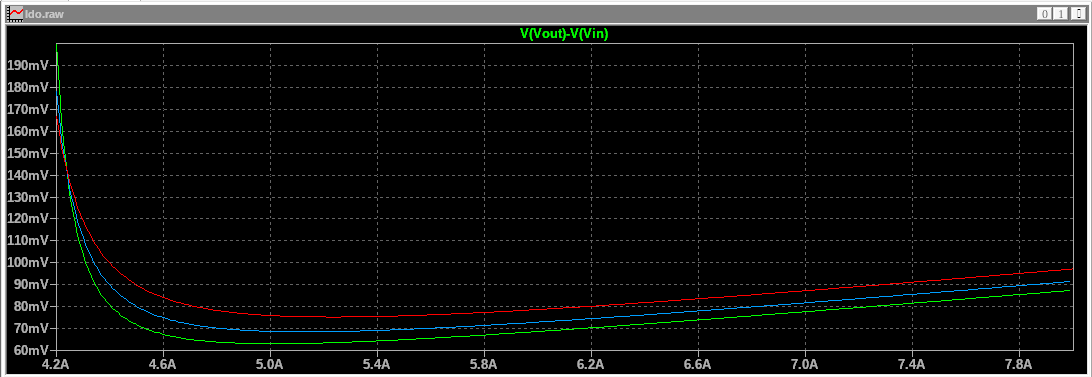Click the first title bar button labeled 0

[x=1045, y=14]
